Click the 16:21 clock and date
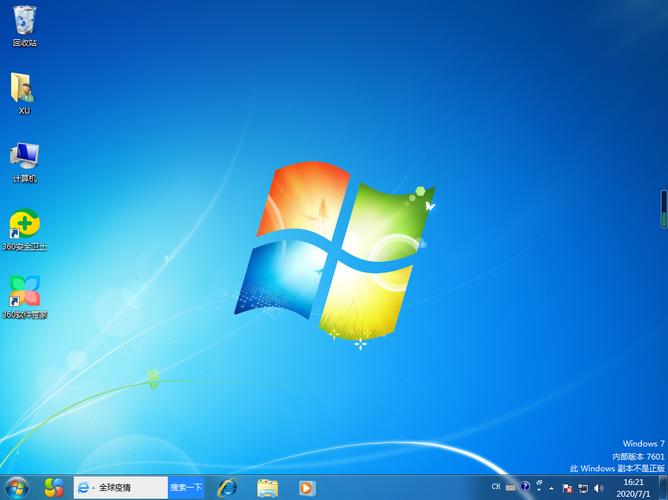668x500 pixels. point(632,487)
